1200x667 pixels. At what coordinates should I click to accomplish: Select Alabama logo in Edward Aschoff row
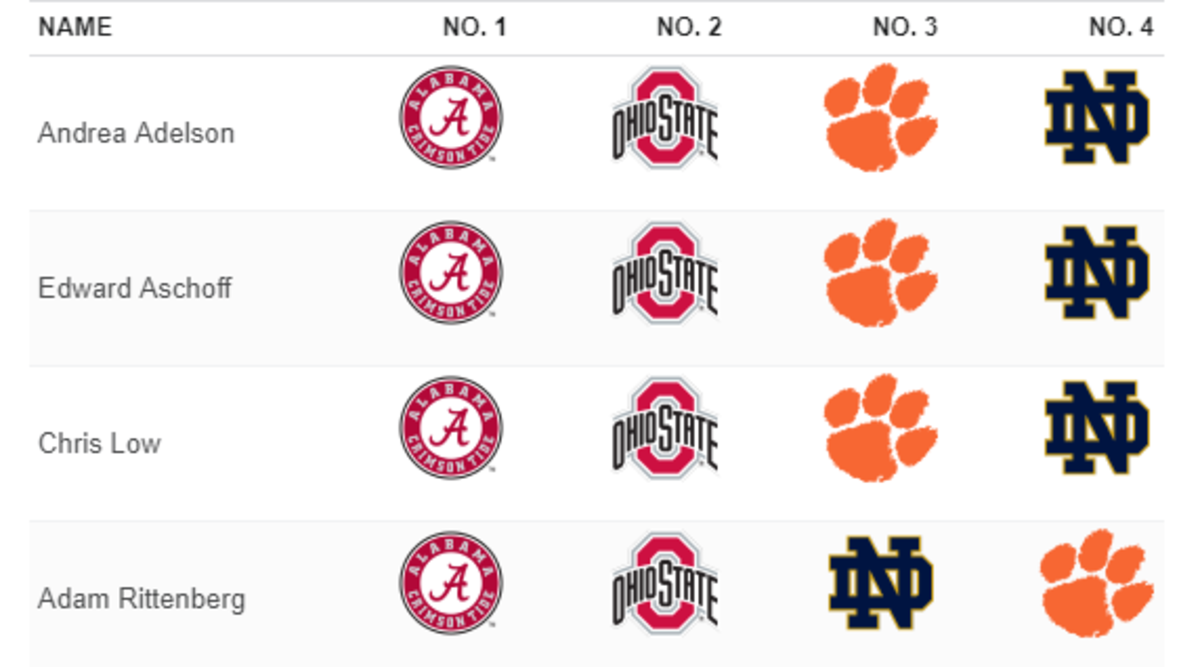[450, 273]
